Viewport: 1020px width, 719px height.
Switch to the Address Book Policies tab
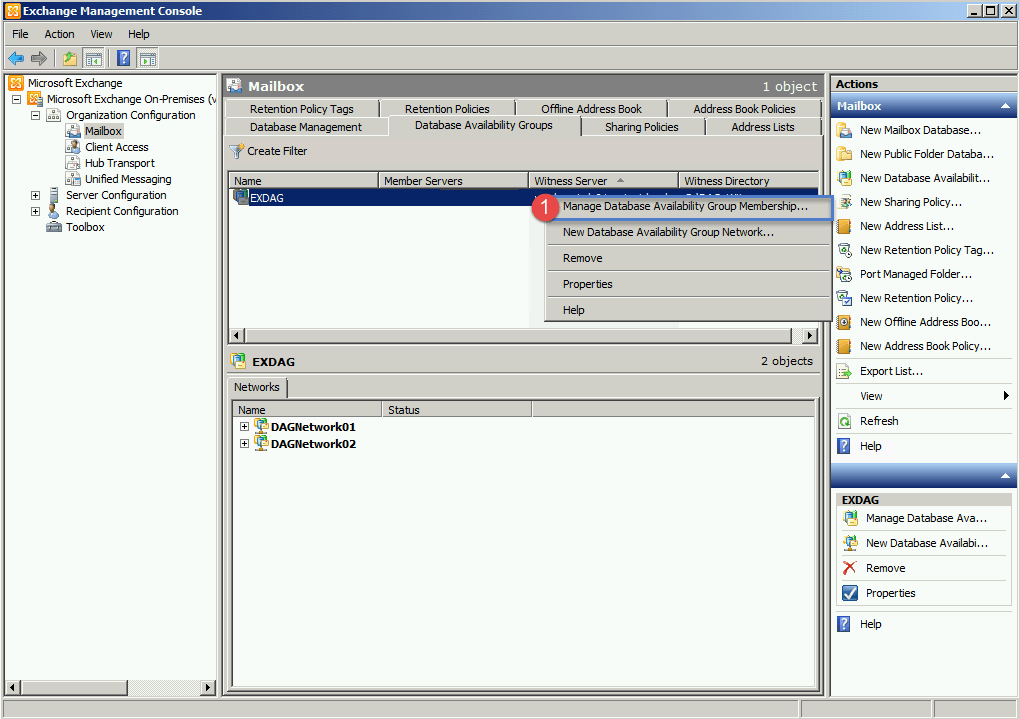coord(744,109)
